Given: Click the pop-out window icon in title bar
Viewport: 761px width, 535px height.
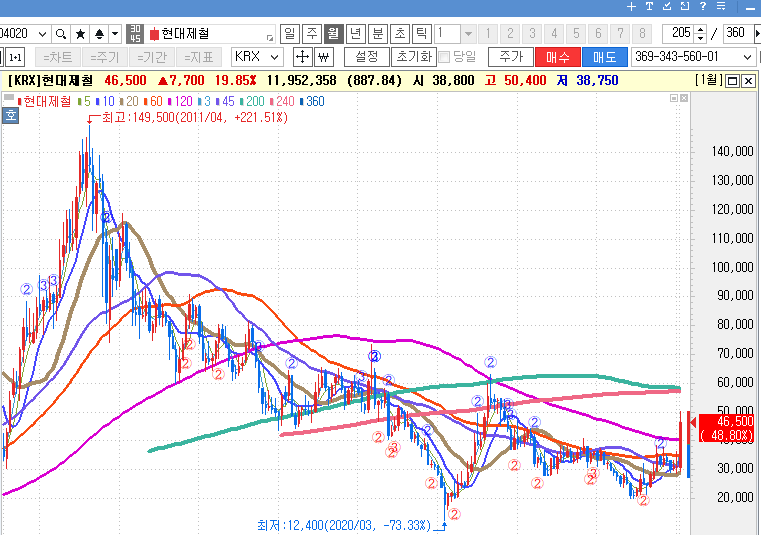Looking at the screenshot, I should coord(685,6).
